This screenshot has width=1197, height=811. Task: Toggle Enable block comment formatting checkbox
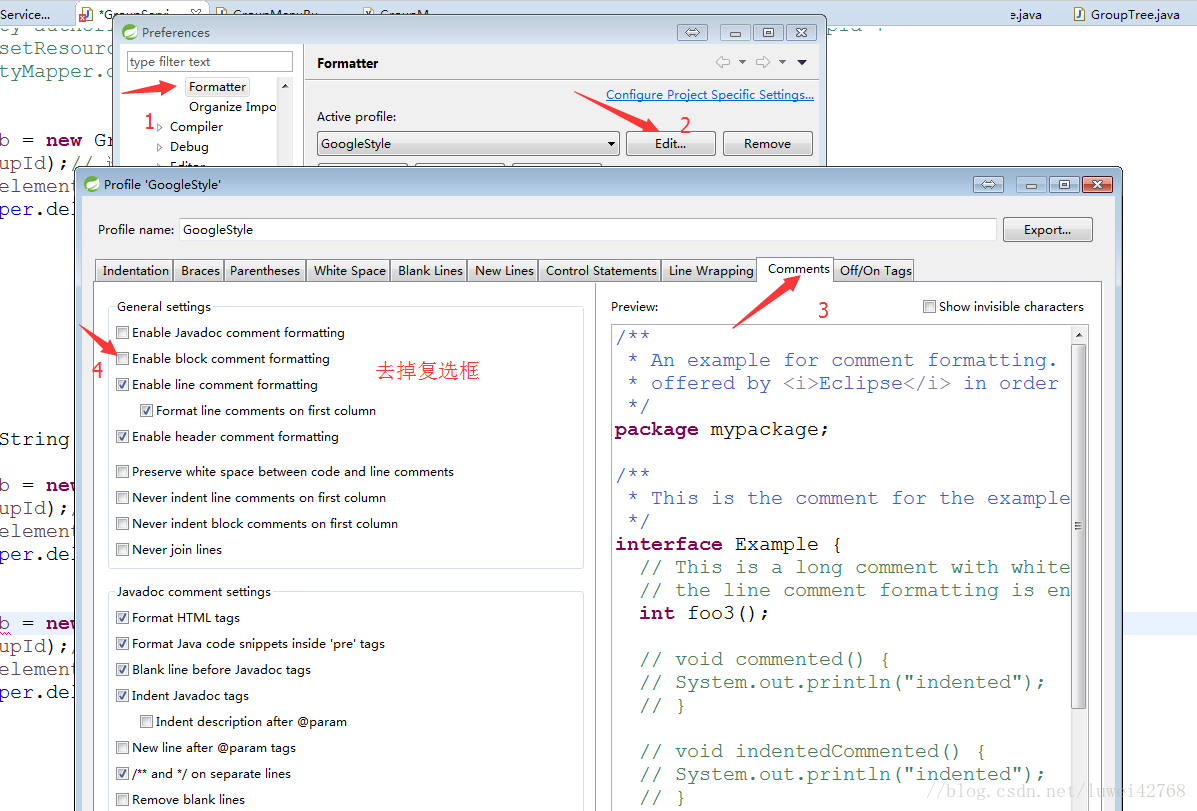click(x=122, y=358)
